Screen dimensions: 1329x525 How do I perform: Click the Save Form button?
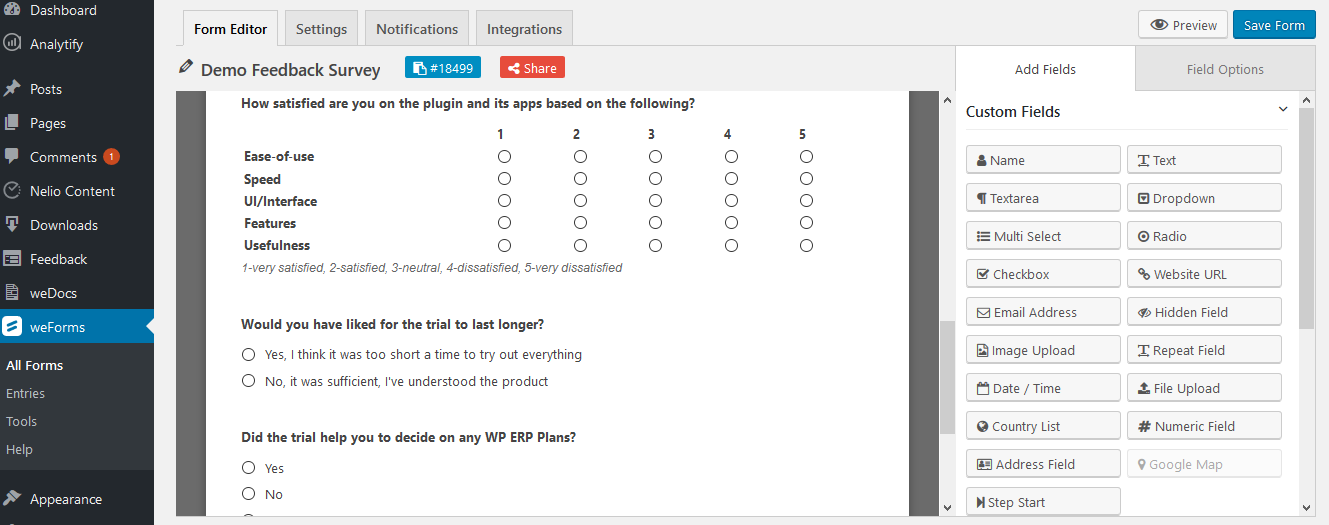[x=1274, y=25]
